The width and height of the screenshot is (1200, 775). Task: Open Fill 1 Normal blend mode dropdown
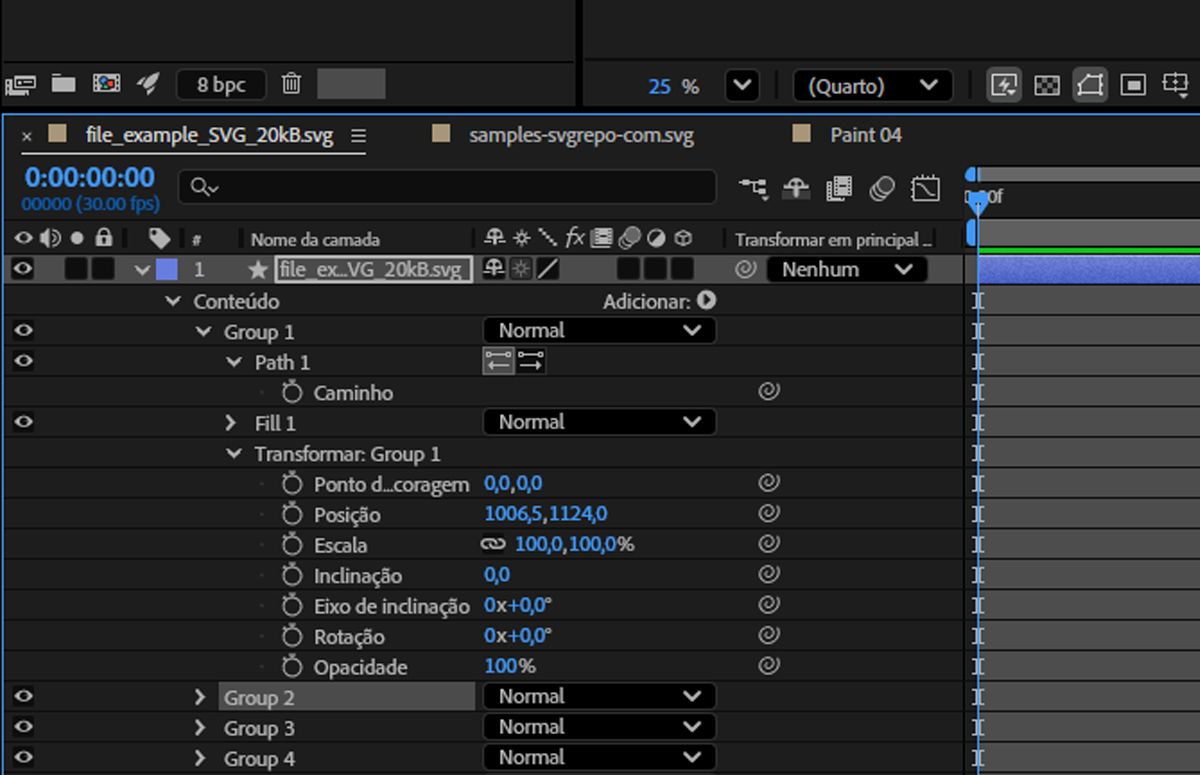(599, 422)
